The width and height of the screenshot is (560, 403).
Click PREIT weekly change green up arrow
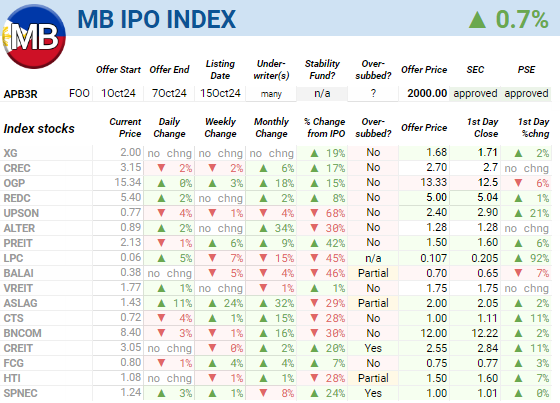[x=212, y=243]
